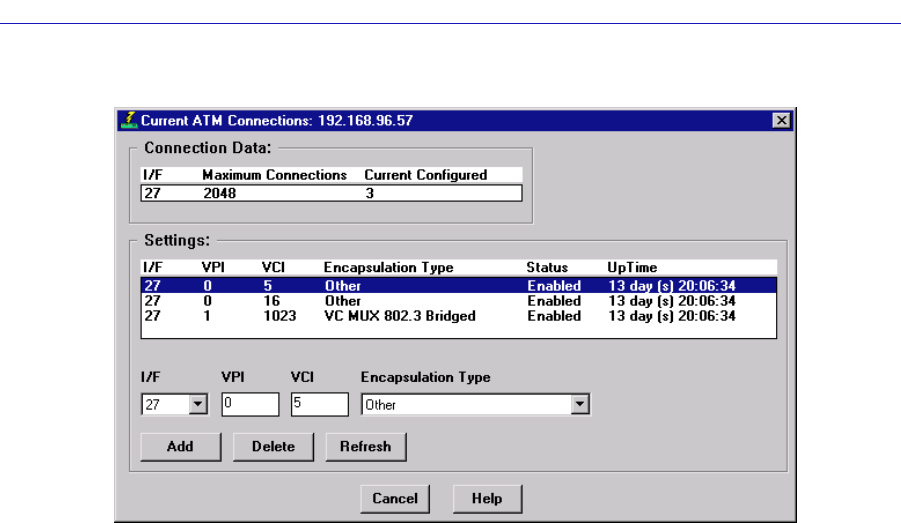Refresh the ATM connections list
Viewport: 901px width, 523px height.
(365, 446)
